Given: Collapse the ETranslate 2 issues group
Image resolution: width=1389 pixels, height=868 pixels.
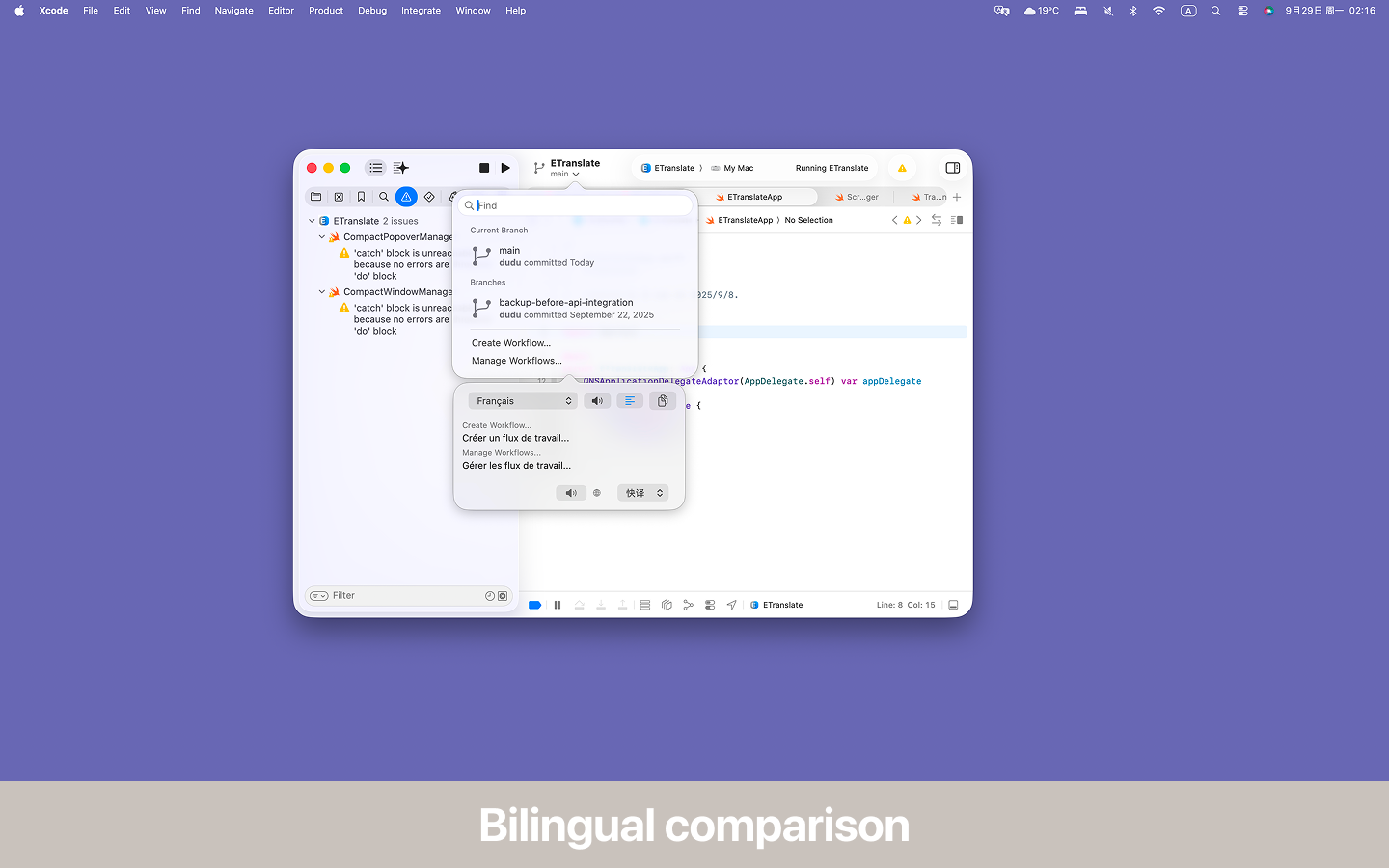Looking at the screenshot, I should (312, 221).
